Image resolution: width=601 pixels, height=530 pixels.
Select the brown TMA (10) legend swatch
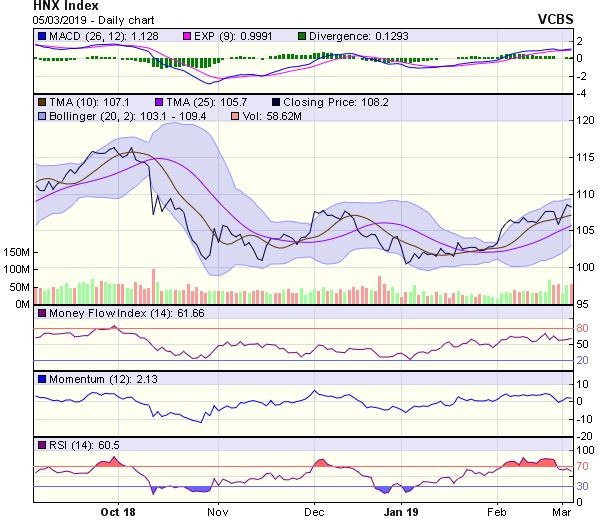pos(41,102)
